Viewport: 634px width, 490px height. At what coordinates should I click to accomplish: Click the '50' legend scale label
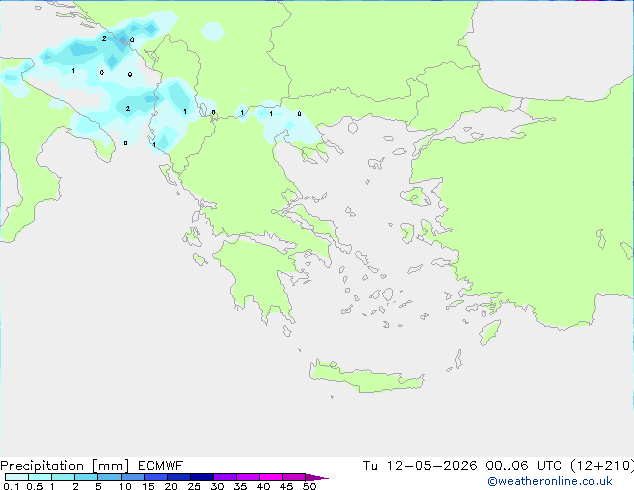[x=309, y=486]
